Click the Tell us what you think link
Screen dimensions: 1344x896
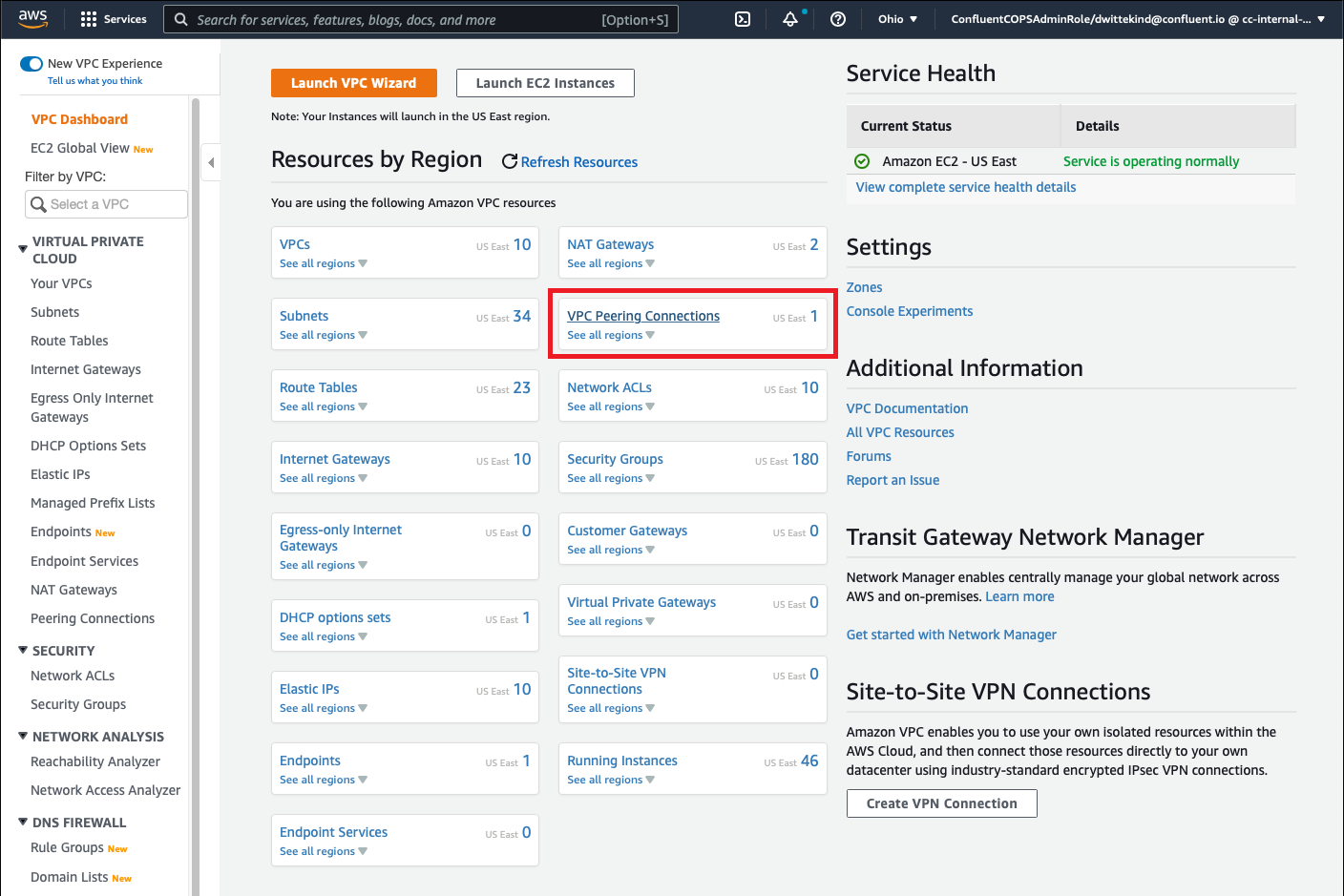(95, 81)
